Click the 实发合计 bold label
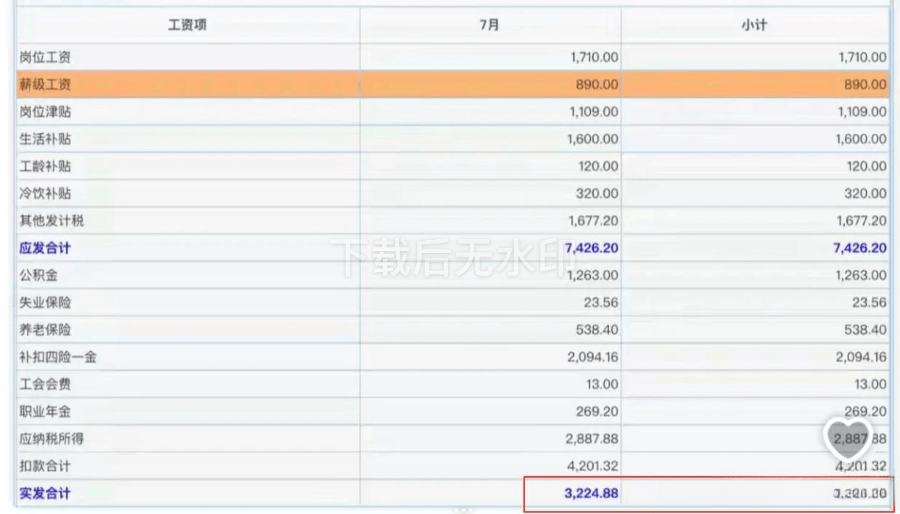Screen dimensions: 900x514 click(x=45, y=493)
